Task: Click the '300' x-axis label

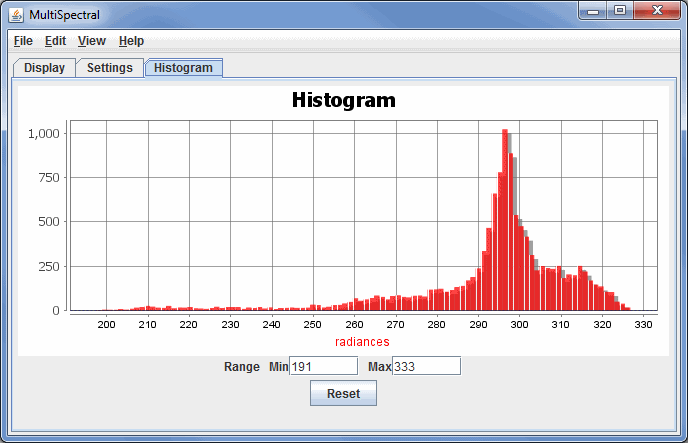Action: click(x=519, y=325)
